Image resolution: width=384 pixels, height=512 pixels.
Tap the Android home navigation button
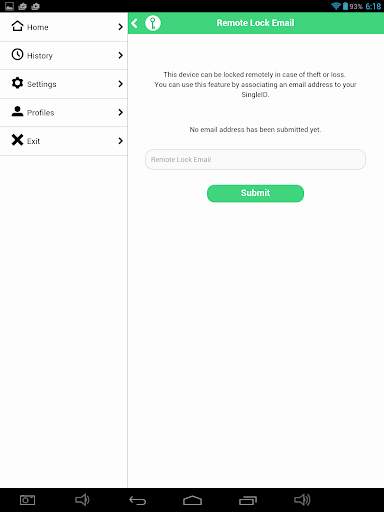pyautogui.click(x=192, y=500)
